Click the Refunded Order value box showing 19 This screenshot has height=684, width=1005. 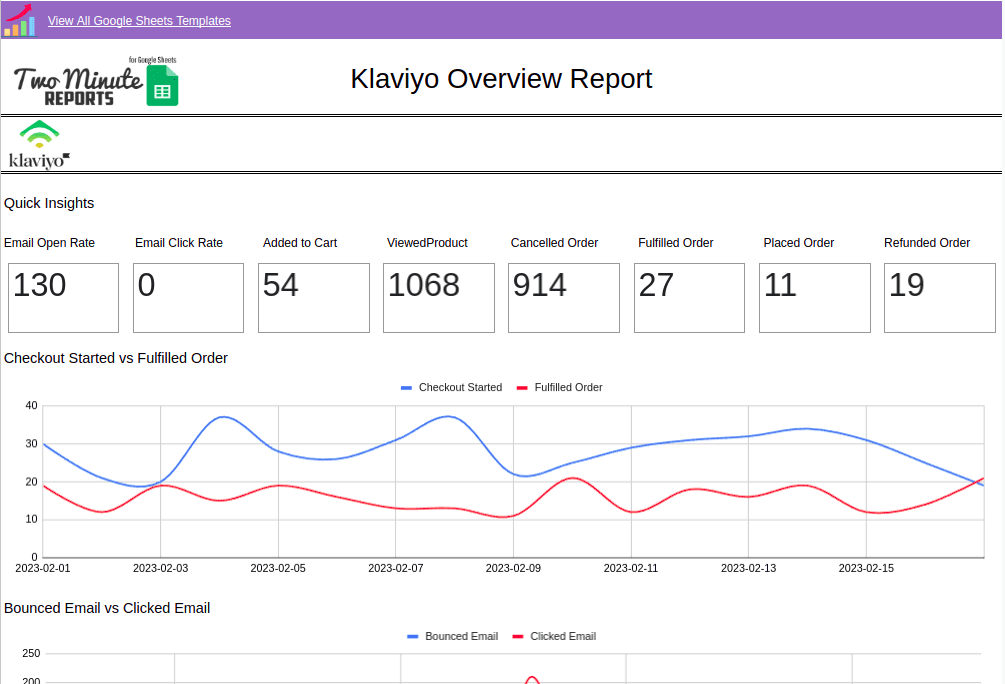point(939,297)
